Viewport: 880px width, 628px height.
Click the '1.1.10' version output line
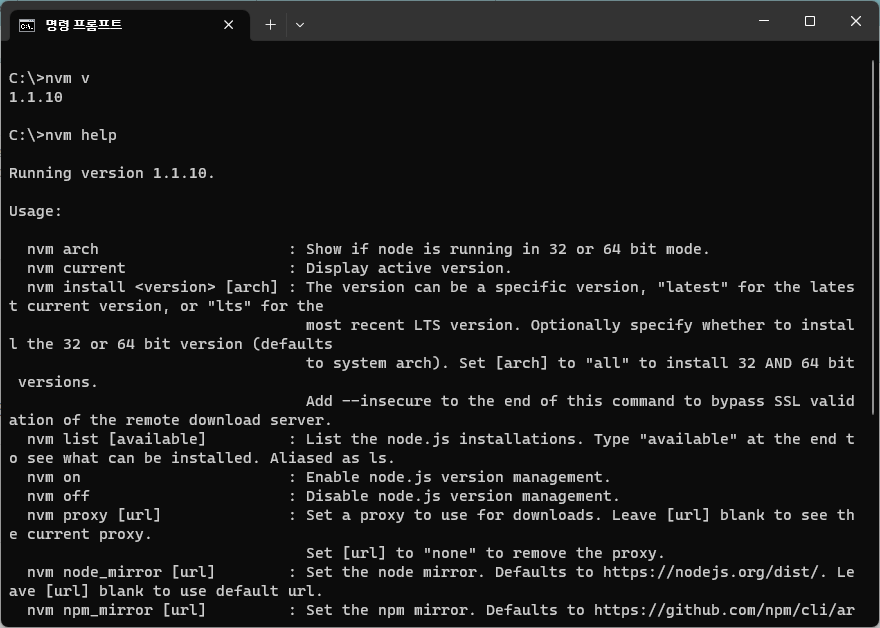pos(36,98)
